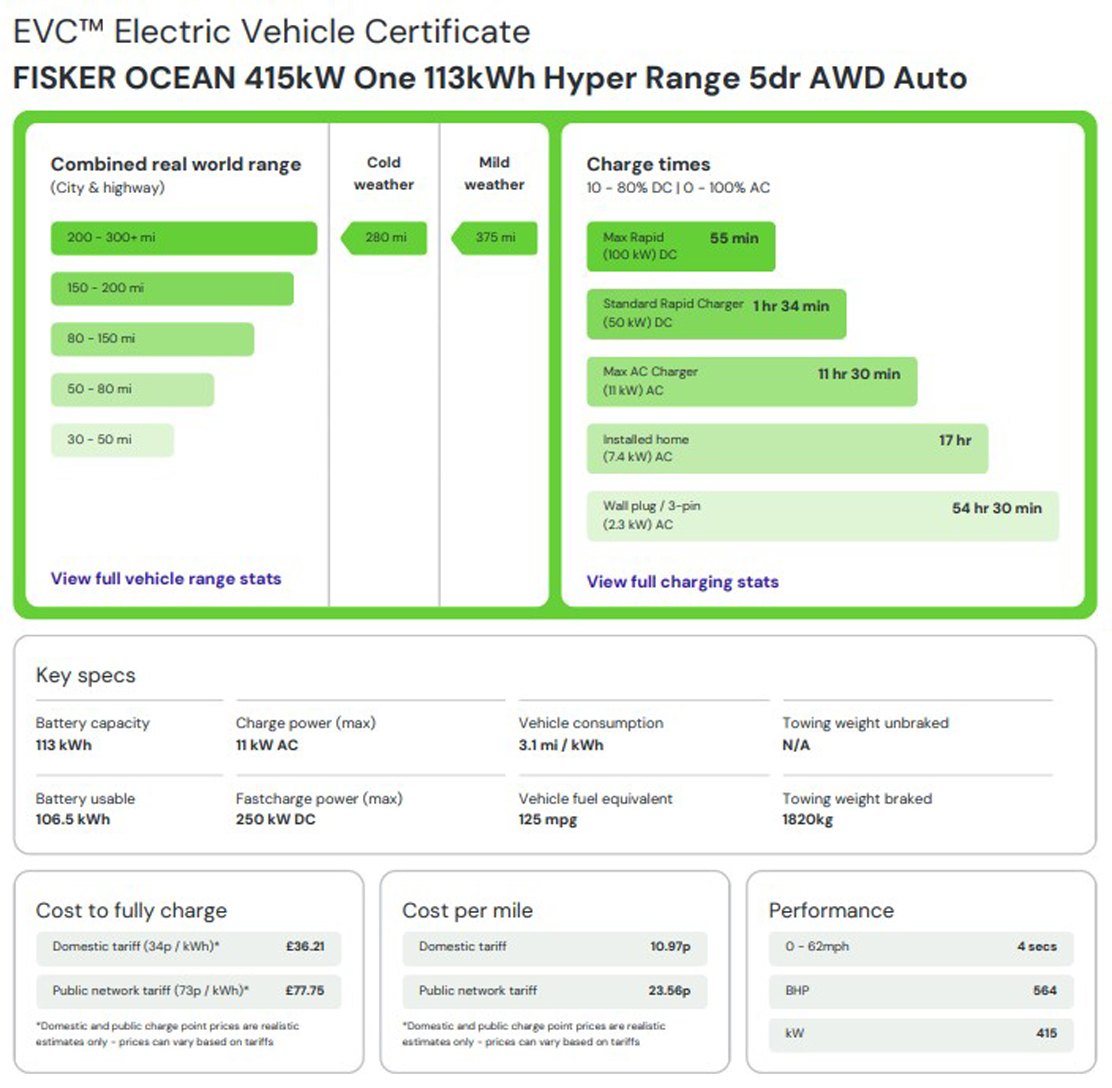
Task: Click the Max AC Charger 11 kW bar
Action: tap(752, 381)
